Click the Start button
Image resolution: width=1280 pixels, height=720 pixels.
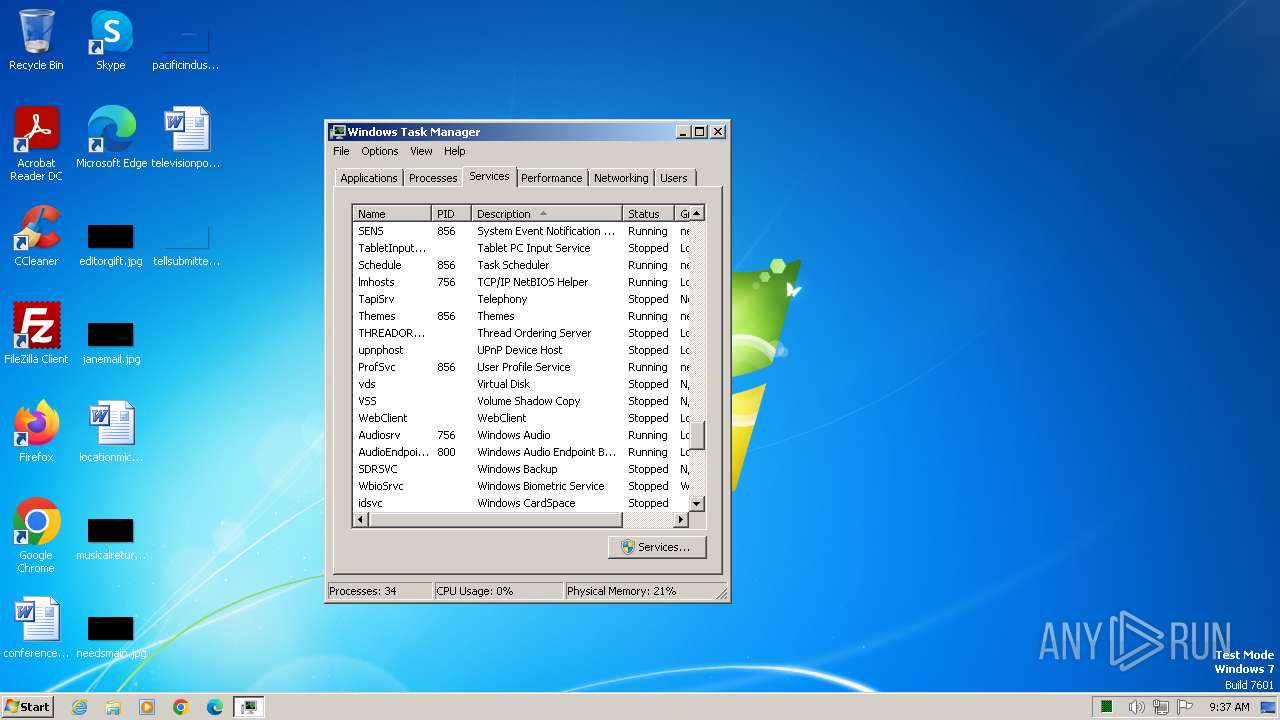28,707
